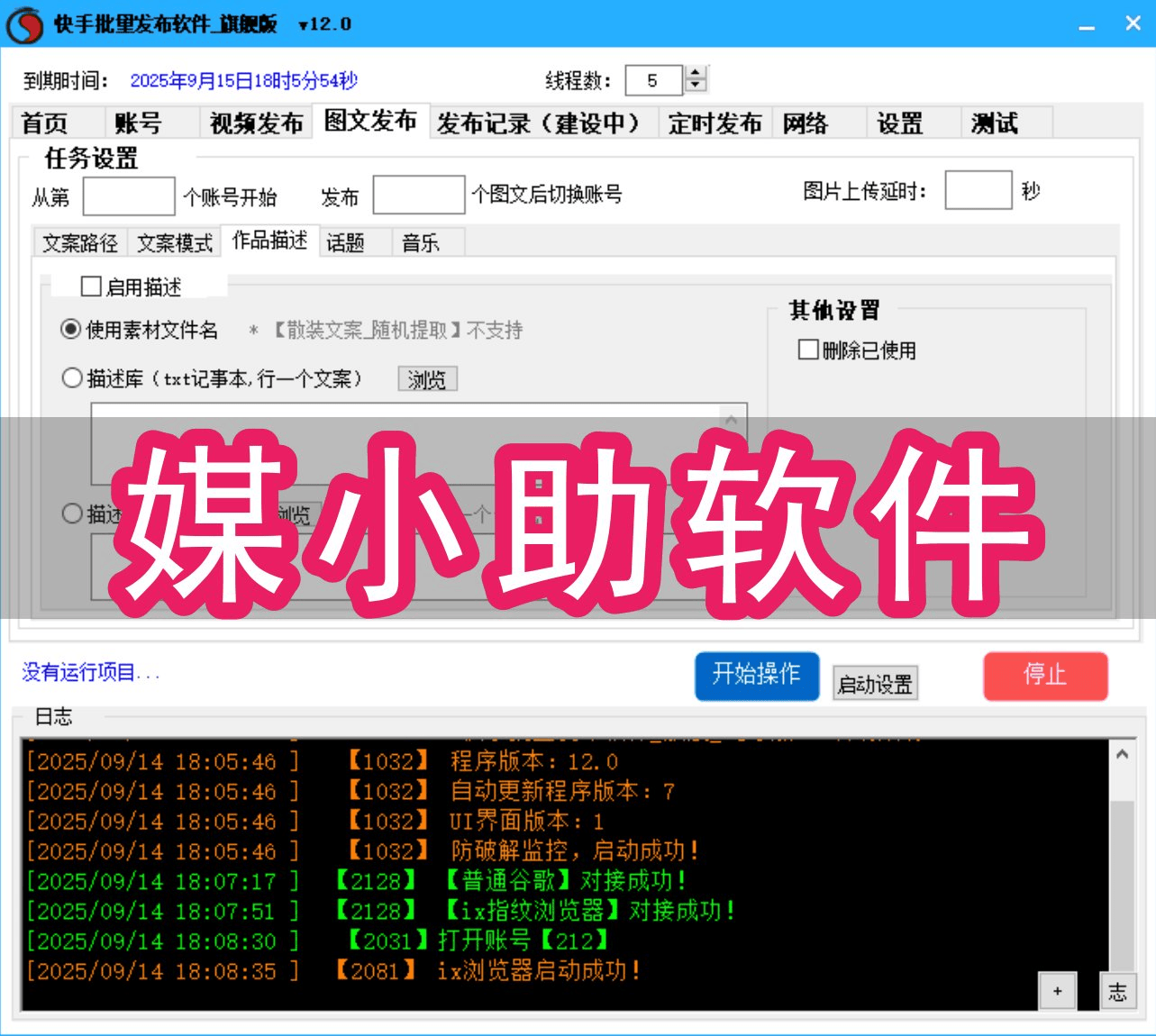
Task: Open the 首页 tab
Action: pyautogui.click(x=56, y=123)
